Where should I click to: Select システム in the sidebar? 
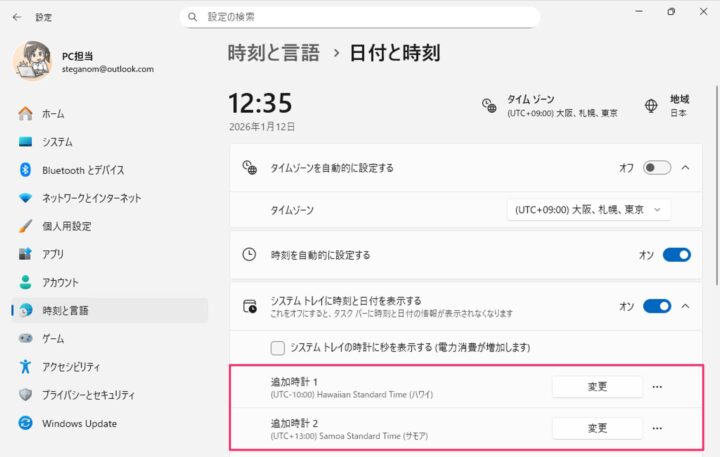(56, 142)
